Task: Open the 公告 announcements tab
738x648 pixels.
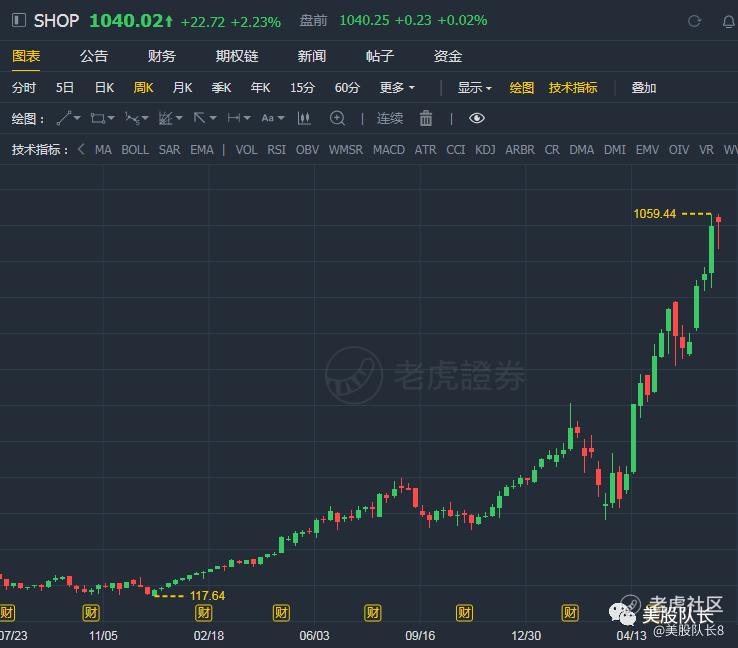Action: 94,56
